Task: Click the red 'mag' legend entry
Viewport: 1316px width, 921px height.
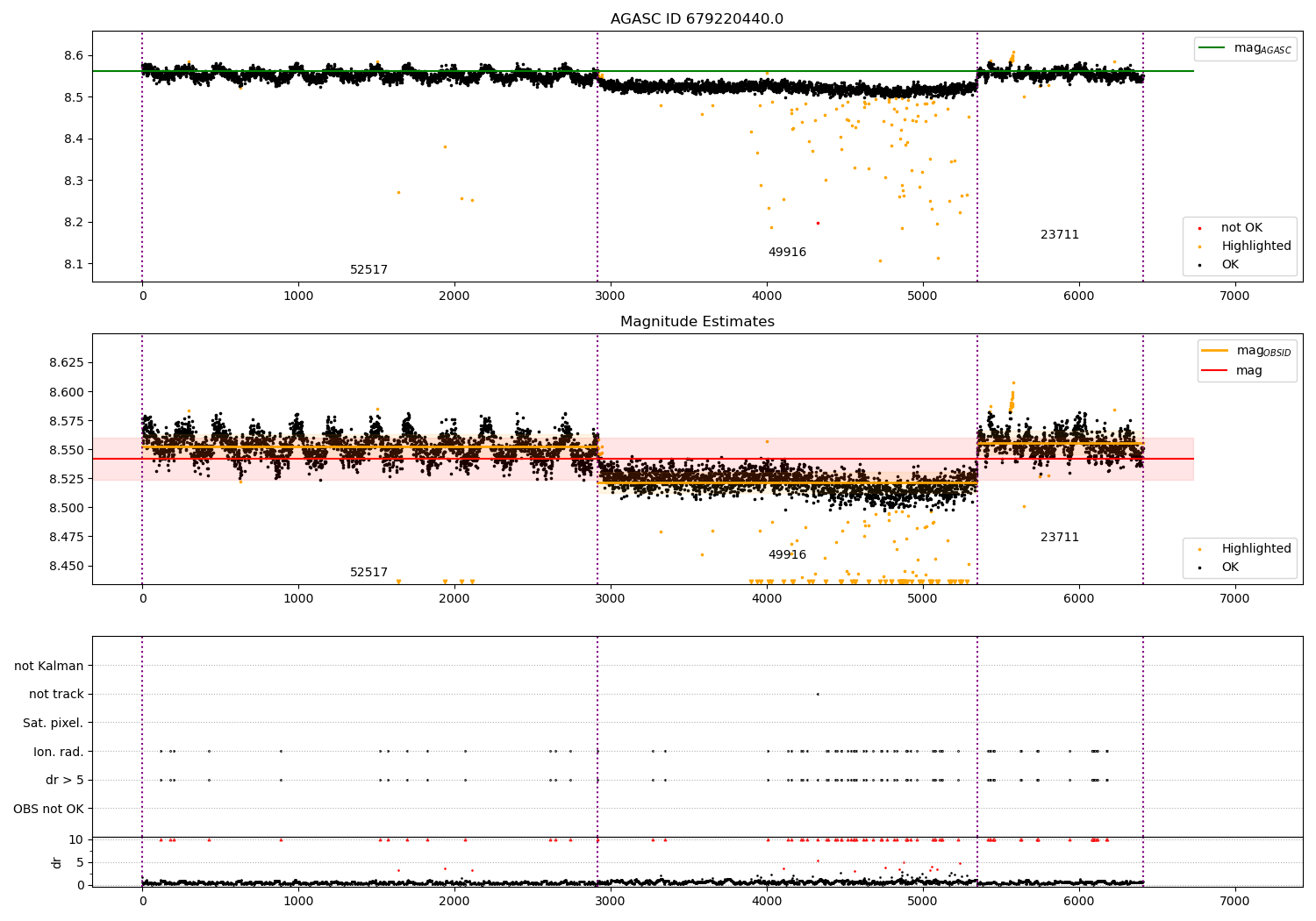Action: pos(1233,371)
